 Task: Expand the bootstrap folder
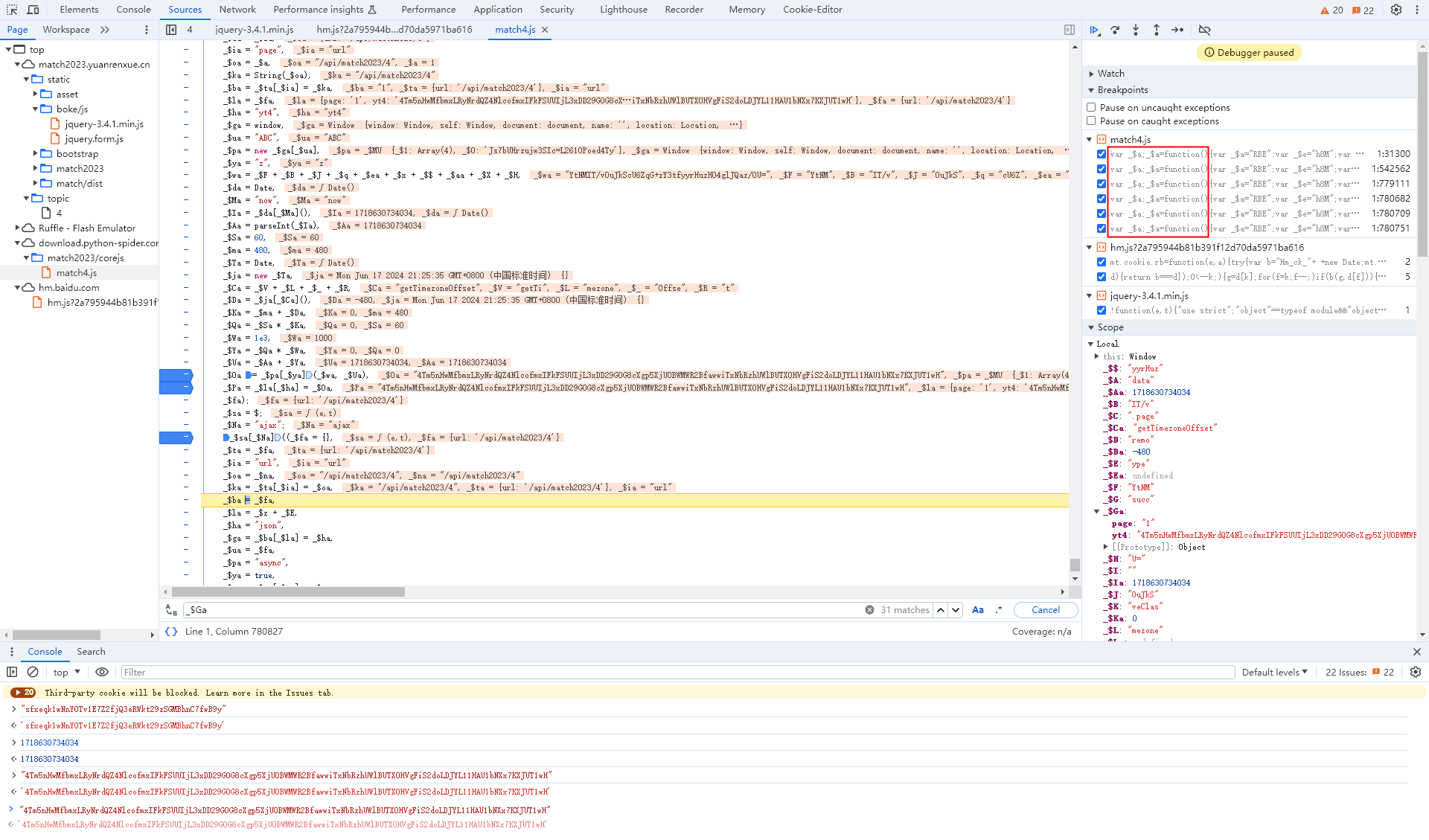(x=36, y=154)
